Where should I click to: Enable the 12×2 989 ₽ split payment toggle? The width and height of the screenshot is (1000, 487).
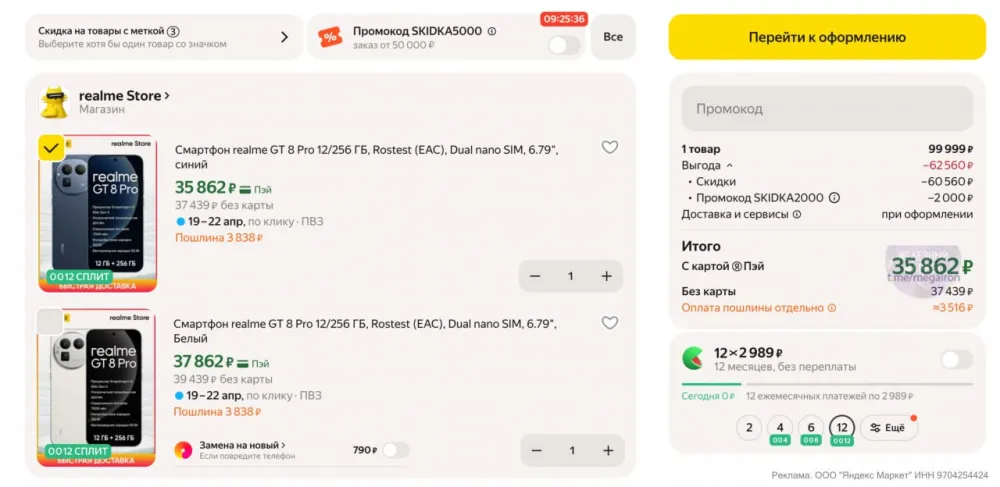[x=955, y=359]
